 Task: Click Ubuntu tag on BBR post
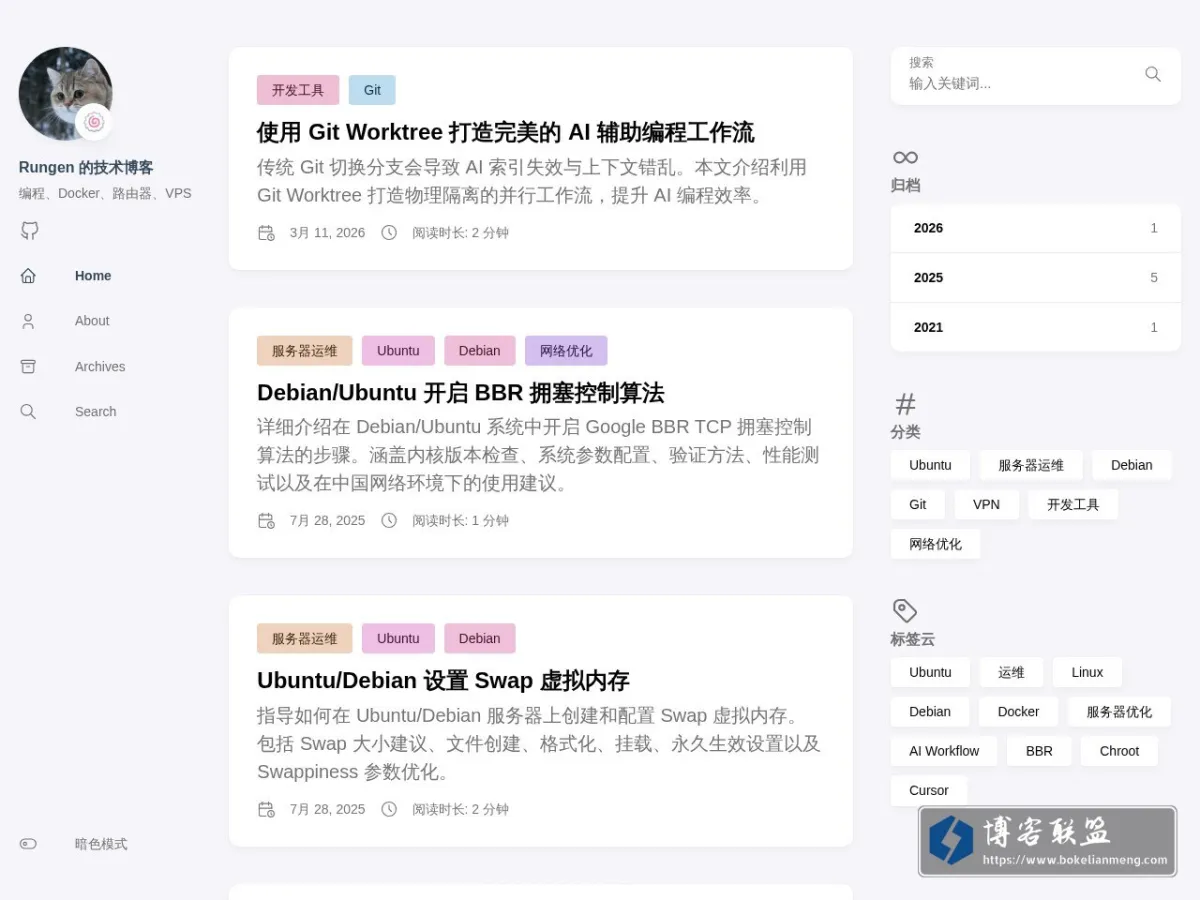(x=398, y=351)
